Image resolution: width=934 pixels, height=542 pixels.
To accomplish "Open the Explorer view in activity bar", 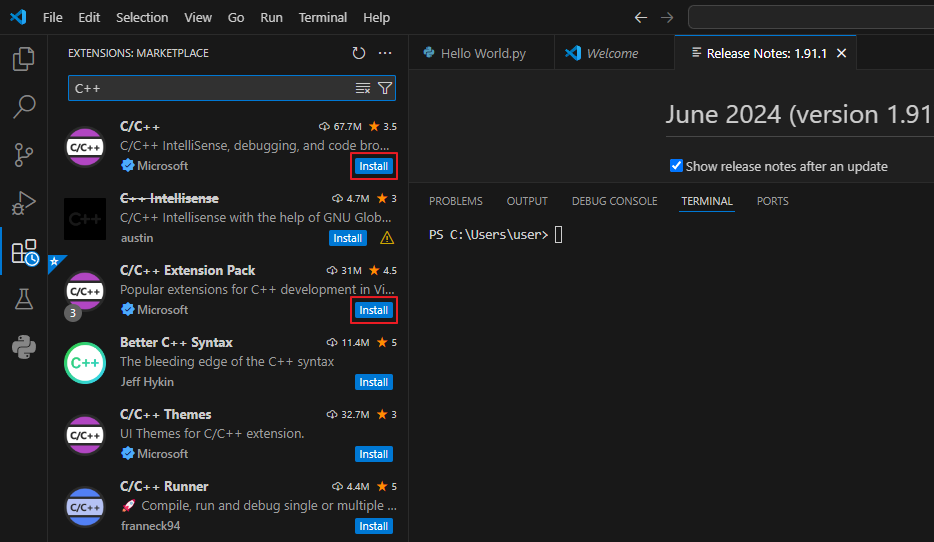I will tap(24, 58).
